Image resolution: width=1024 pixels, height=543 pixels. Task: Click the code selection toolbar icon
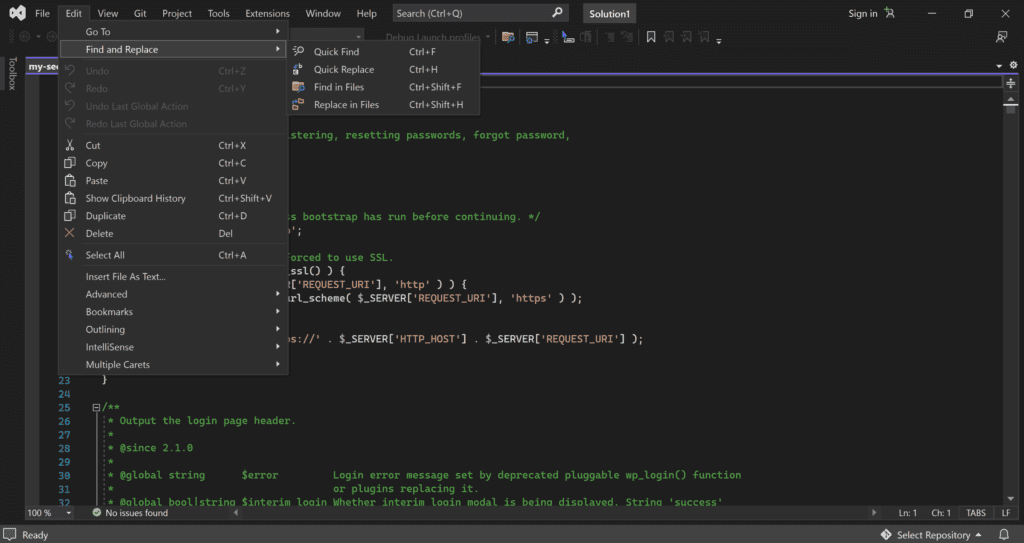[568, 37]
